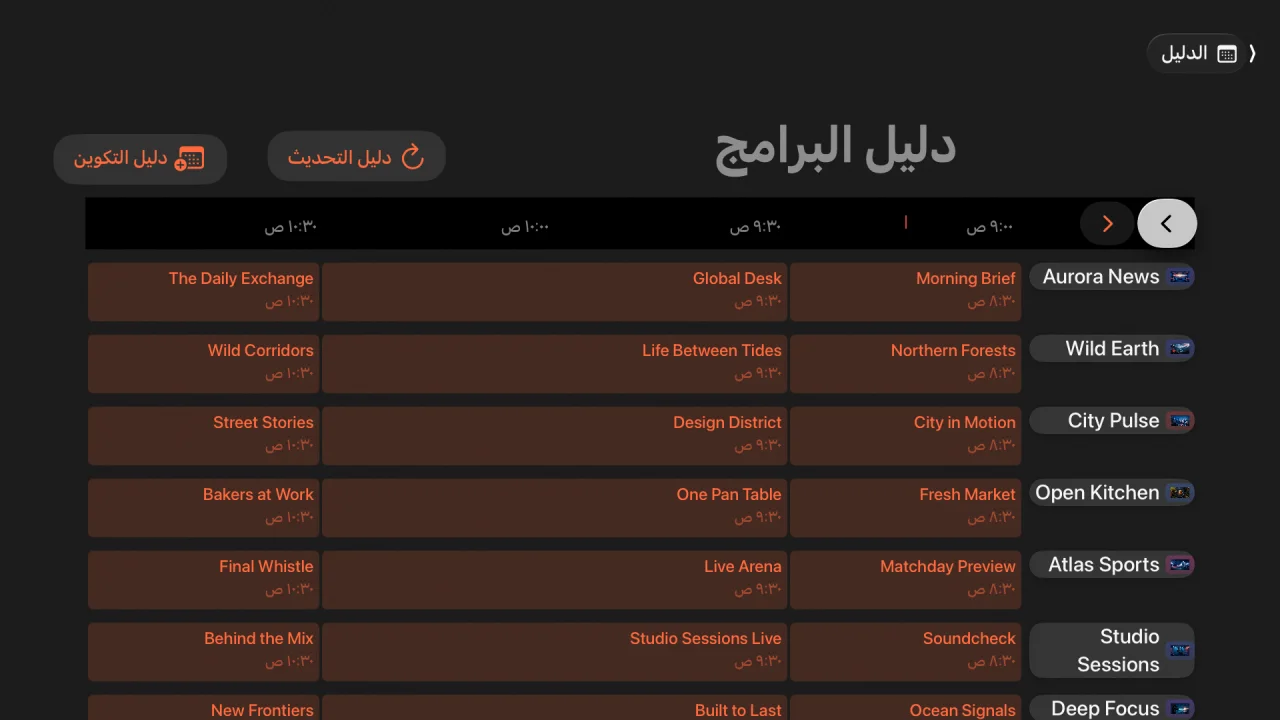Open the Morning Brief program
This screenshot has width=1280, height=720.
click(x=906, y=292)
